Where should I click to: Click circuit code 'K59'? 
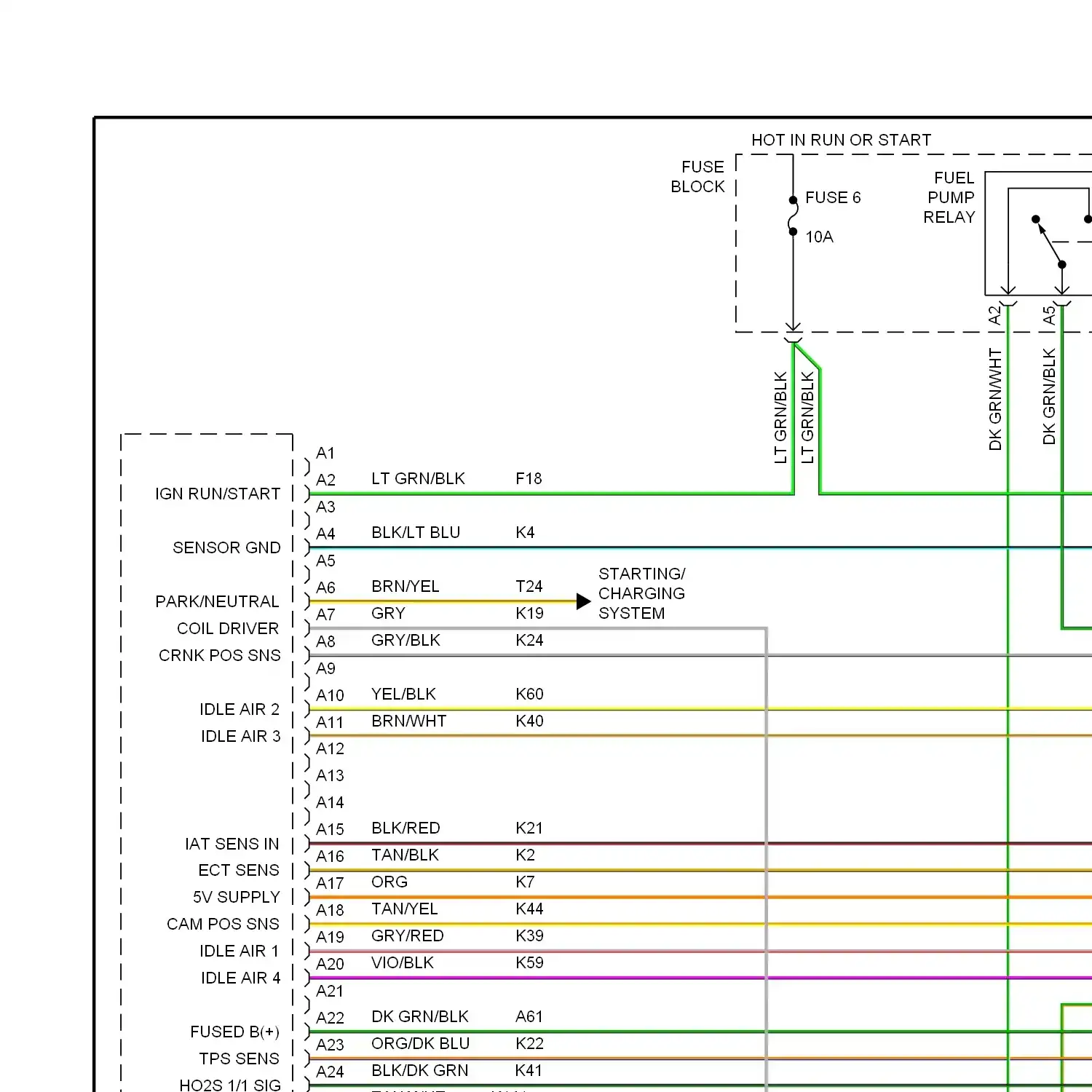(529, 962)
